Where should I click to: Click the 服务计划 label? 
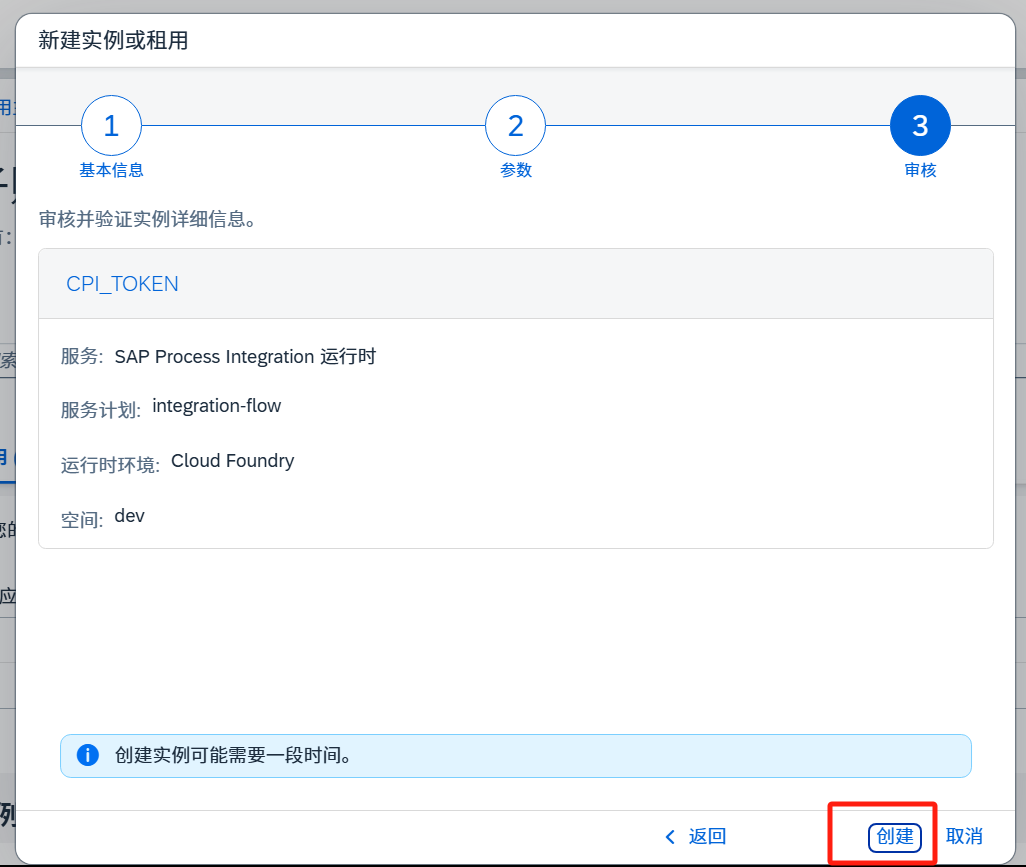click(x=101, y=410)
